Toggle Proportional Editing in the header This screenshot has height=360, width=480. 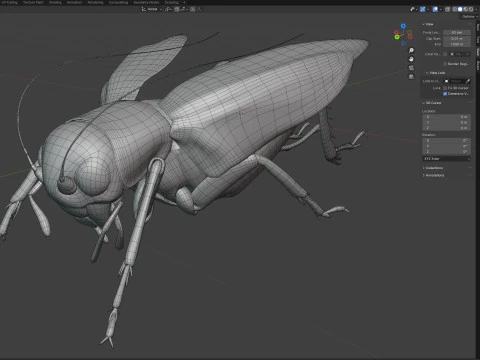(x=193, y=9)
